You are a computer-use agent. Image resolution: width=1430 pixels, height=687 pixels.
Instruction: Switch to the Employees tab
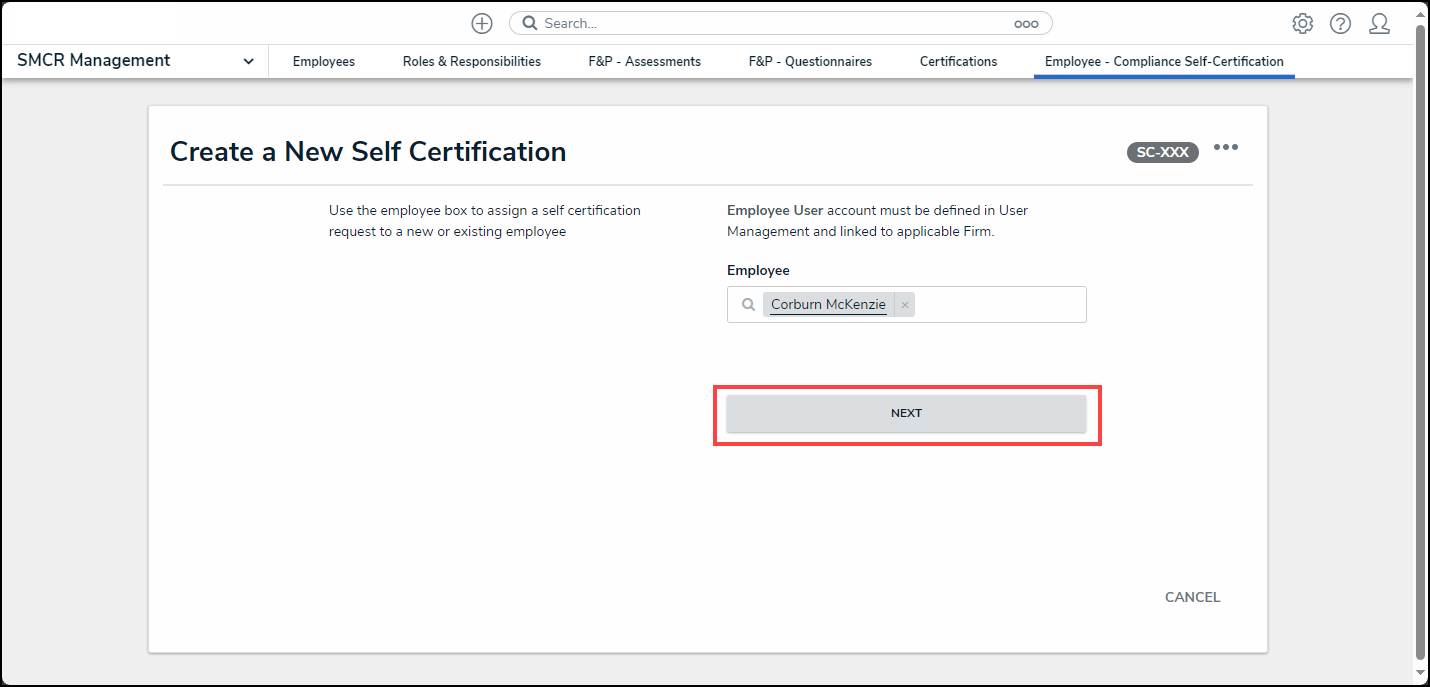pos(323,61)
